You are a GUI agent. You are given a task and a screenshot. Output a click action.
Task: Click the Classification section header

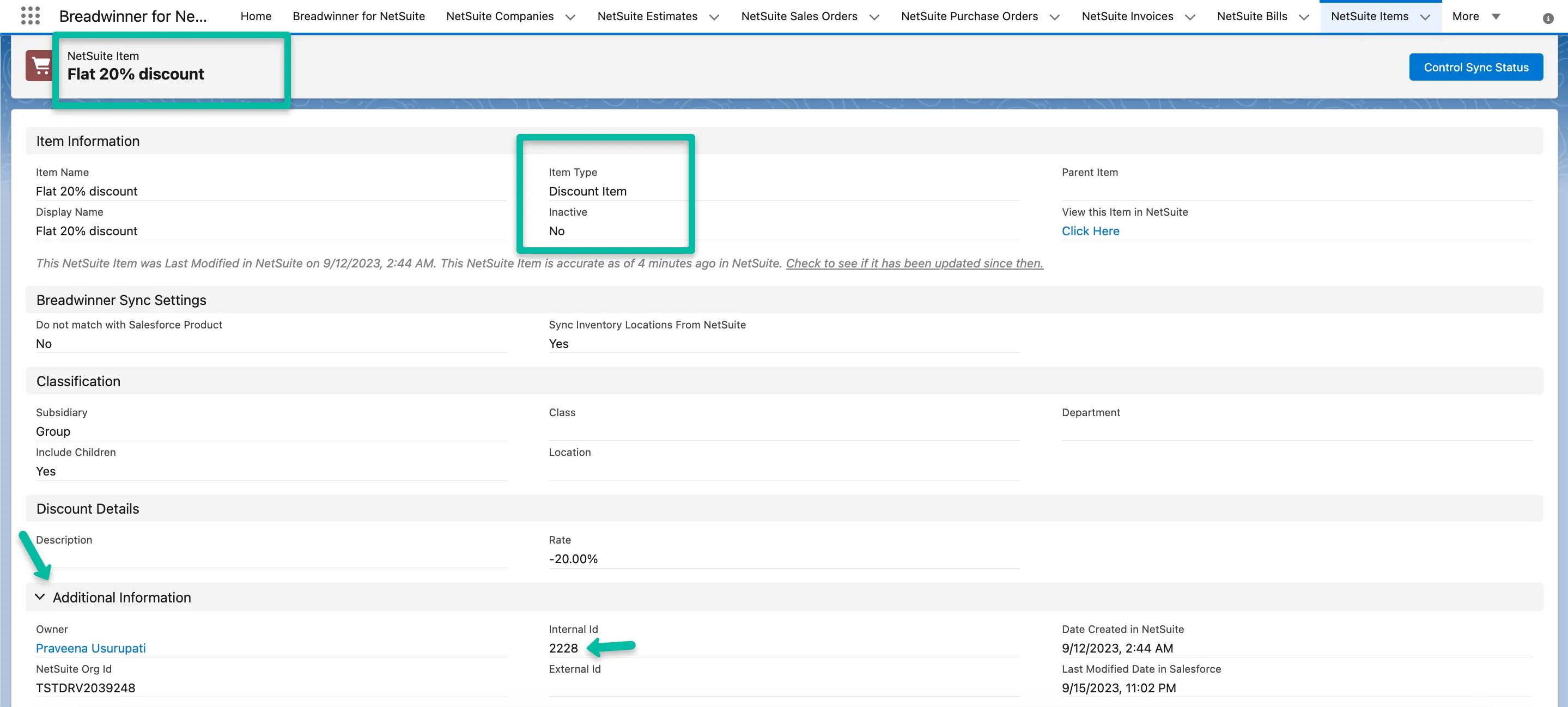[x=784, y=381]
